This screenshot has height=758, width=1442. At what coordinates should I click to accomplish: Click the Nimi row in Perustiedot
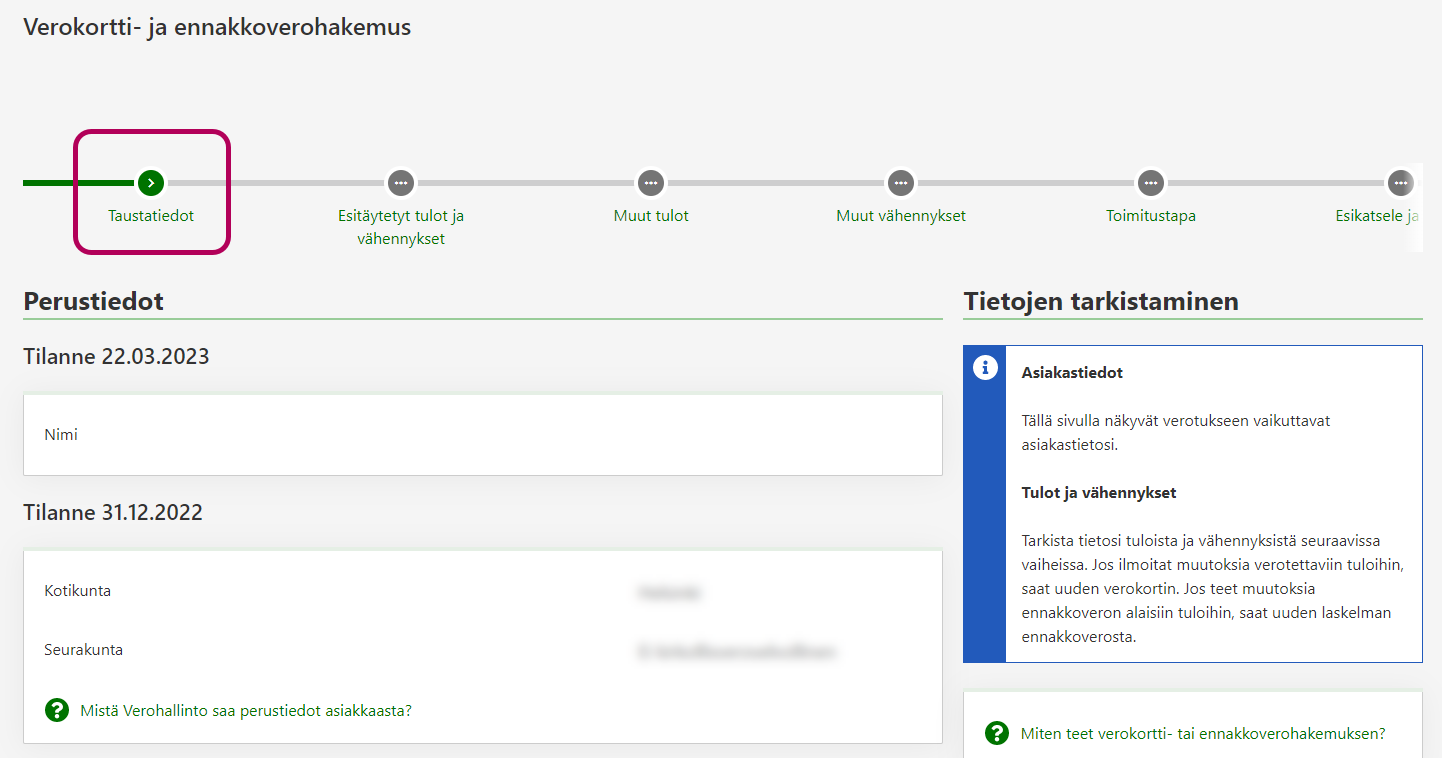click(482, 435)
